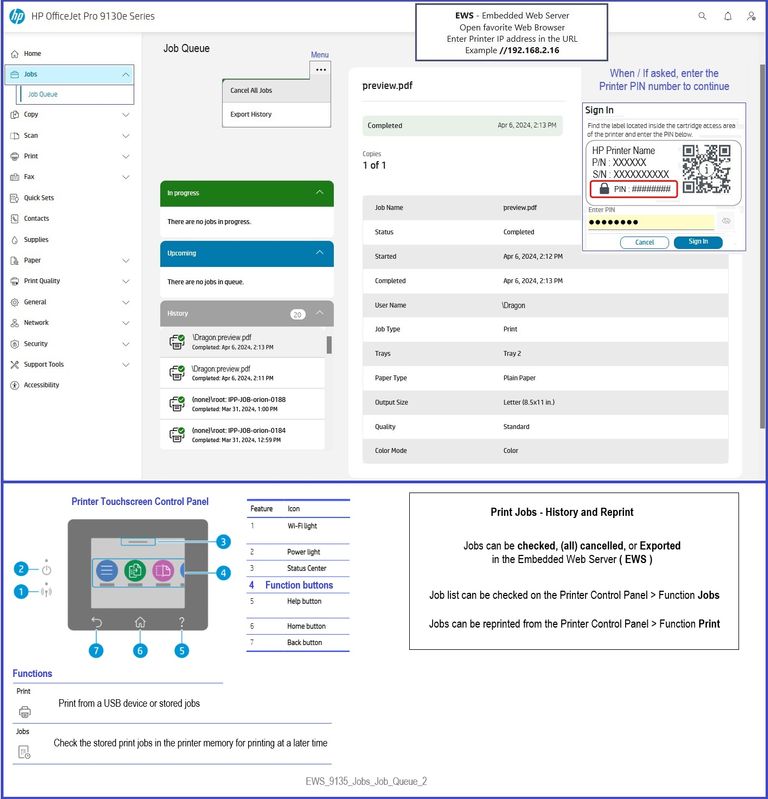Expand the Support Tools section

point(125,365)
